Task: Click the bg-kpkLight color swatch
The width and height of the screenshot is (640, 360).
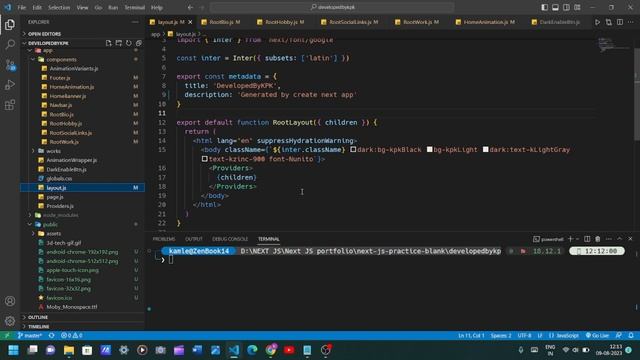Action: [429, 149]
